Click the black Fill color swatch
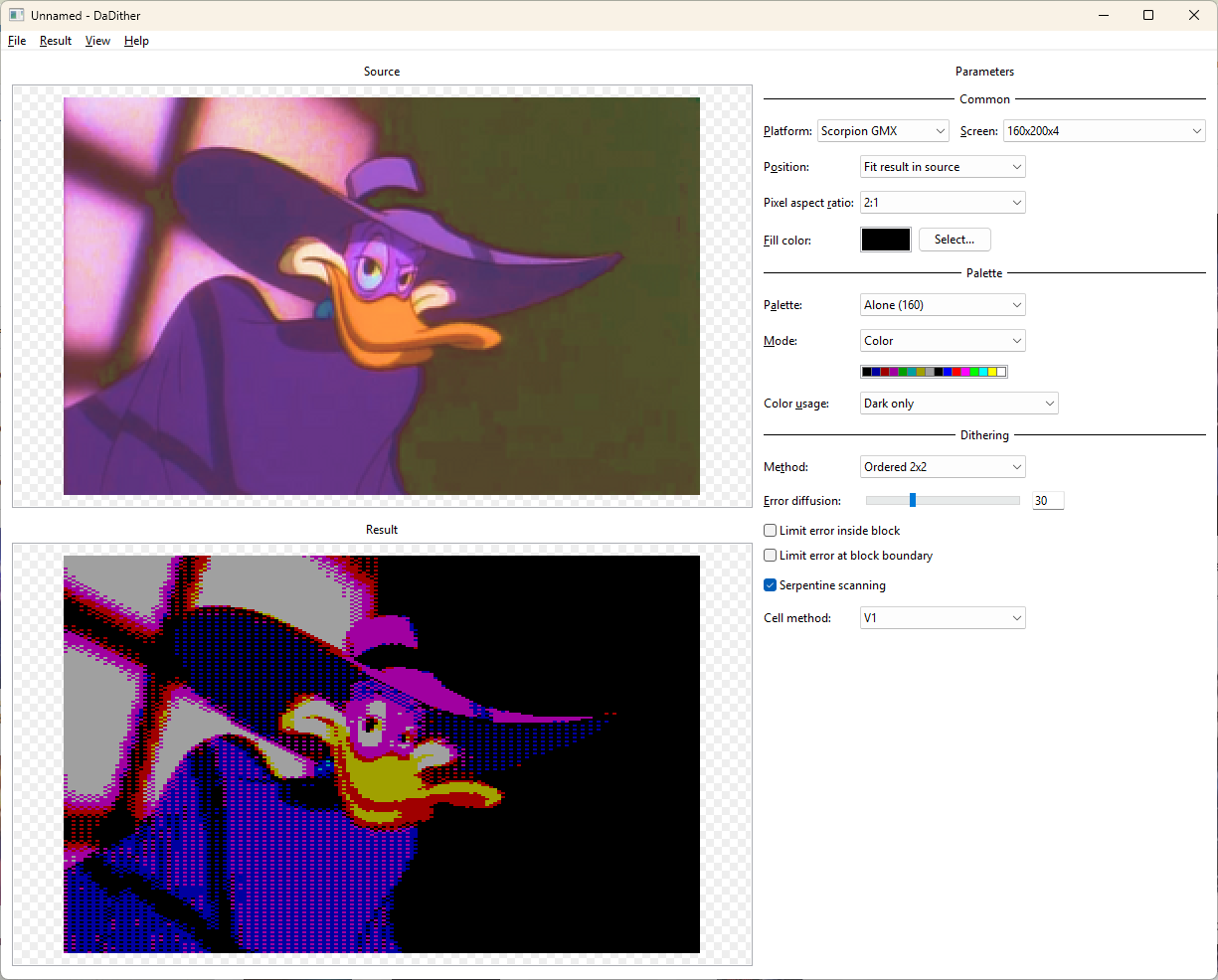 point(885,240)
